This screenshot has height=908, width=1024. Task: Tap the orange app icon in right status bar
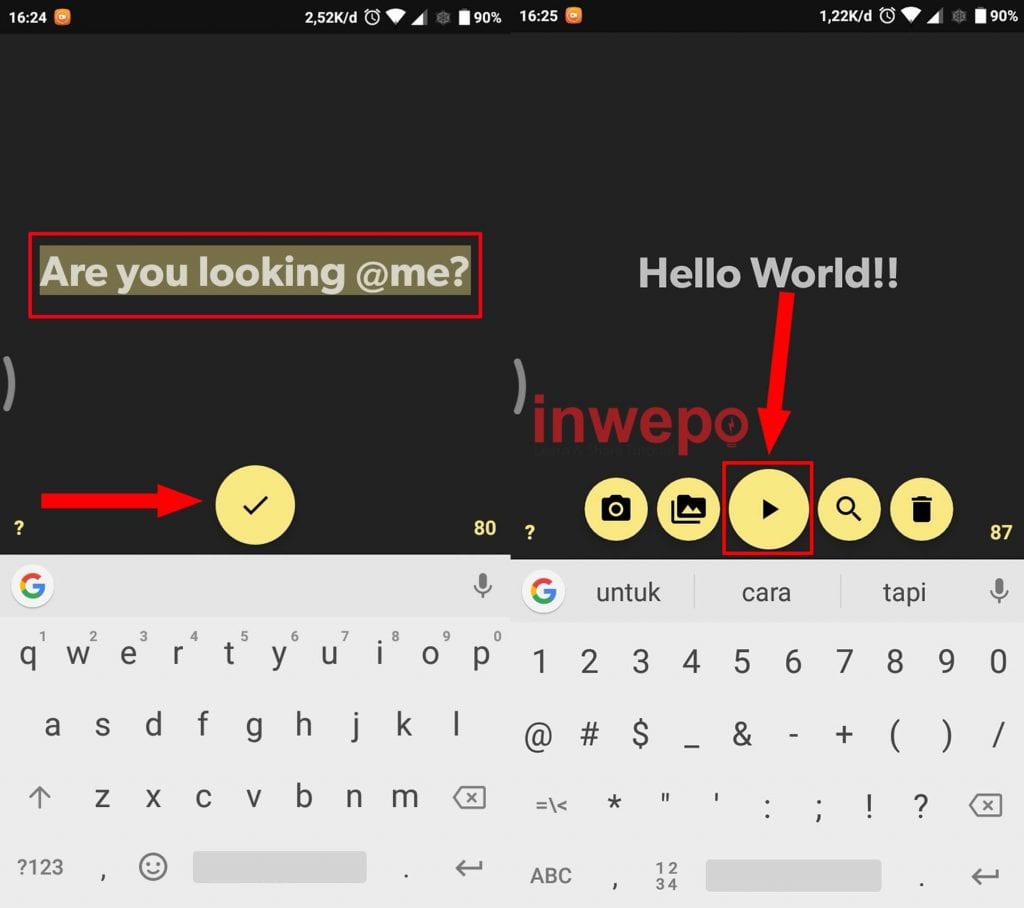pos(573,15)
